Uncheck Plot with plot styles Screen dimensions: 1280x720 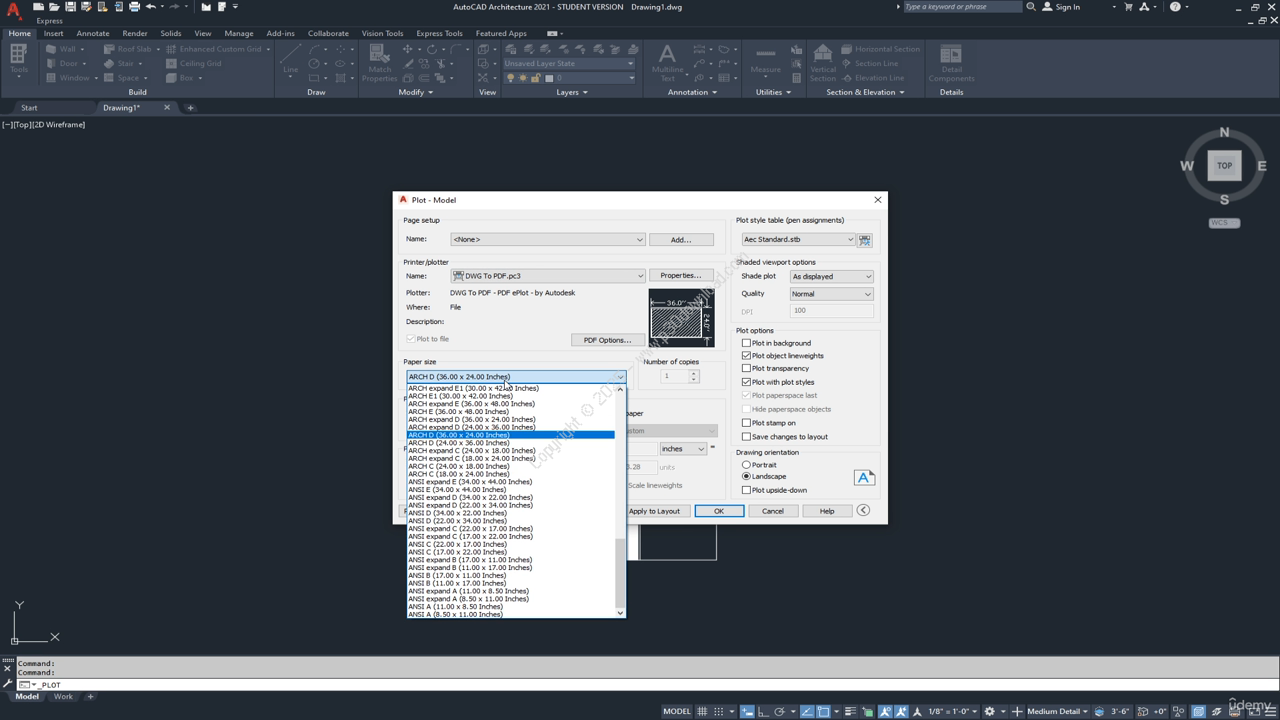pyautogui.click(x=746, y=382)
